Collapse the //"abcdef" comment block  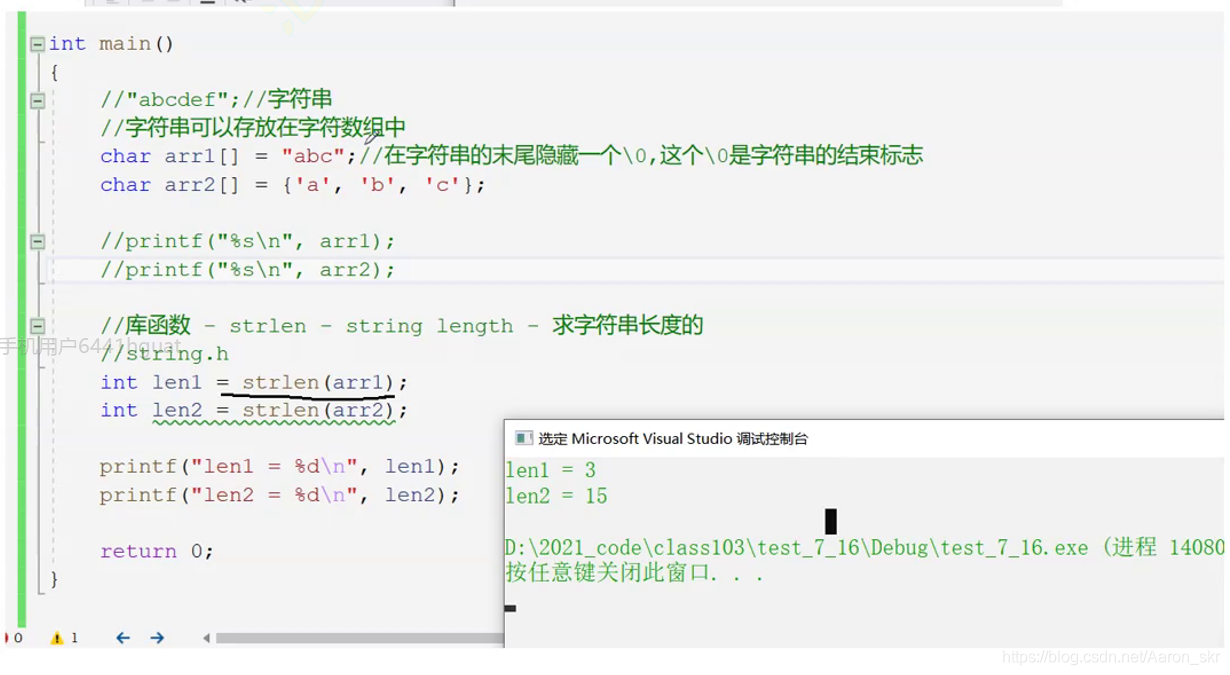[37, 101]
